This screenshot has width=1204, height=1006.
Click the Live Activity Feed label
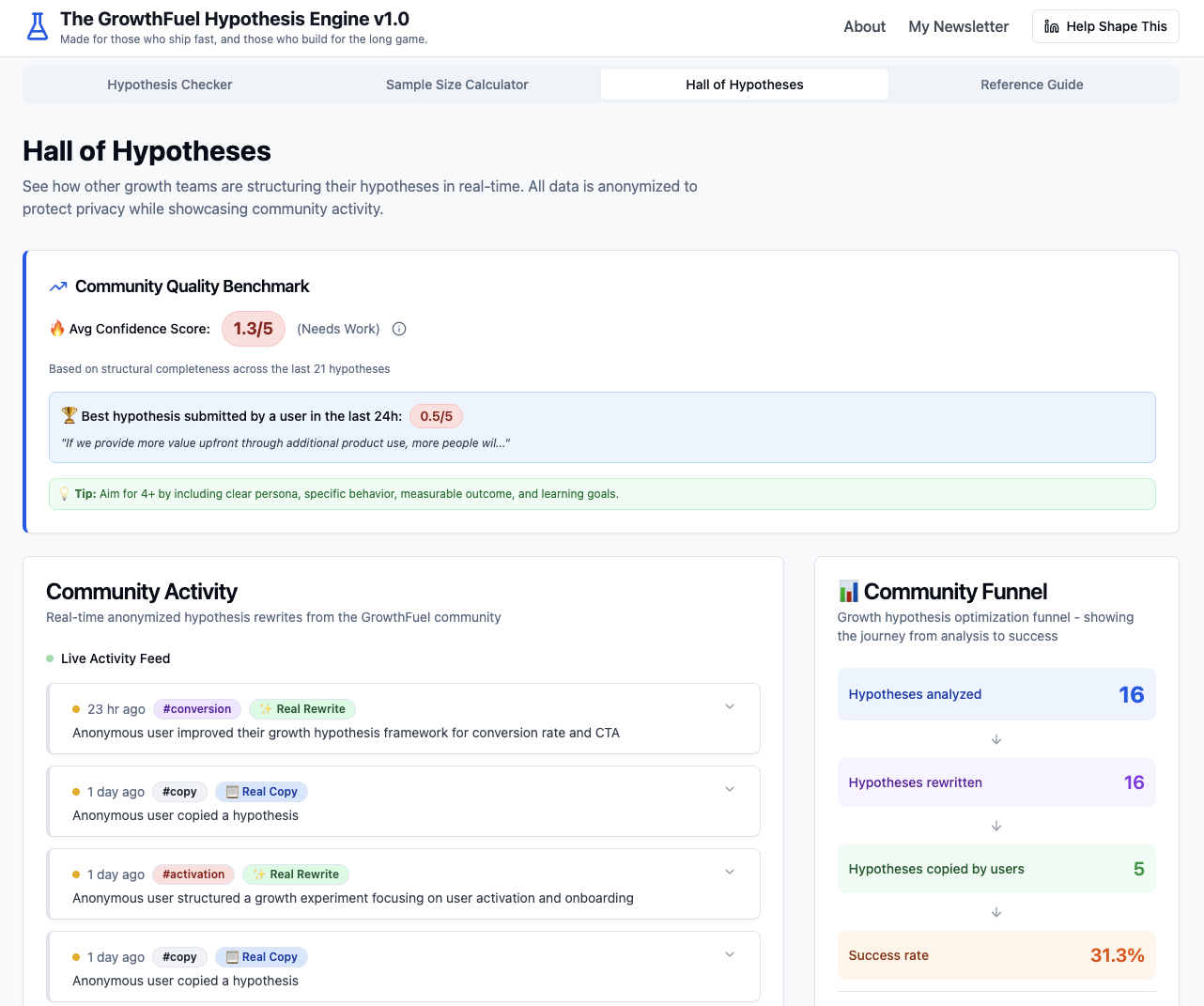pyautogui.click(x=116, y=658)
